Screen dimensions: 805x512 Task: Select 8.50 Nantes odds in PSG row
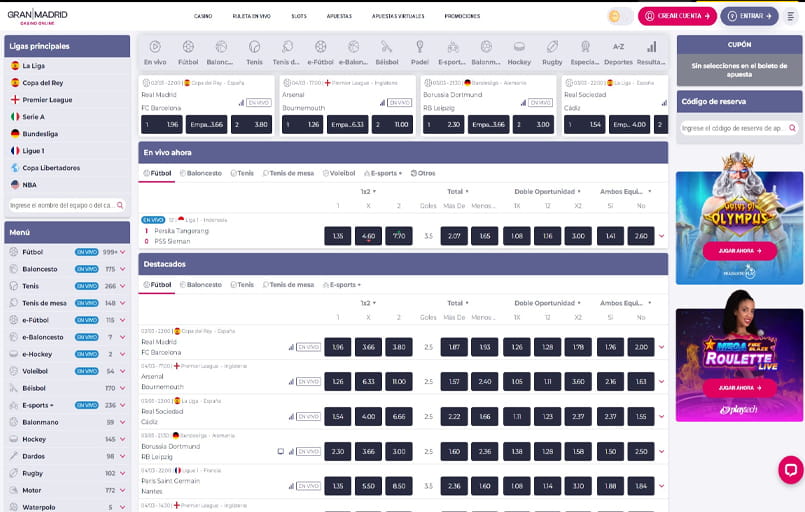pos(399,486)
